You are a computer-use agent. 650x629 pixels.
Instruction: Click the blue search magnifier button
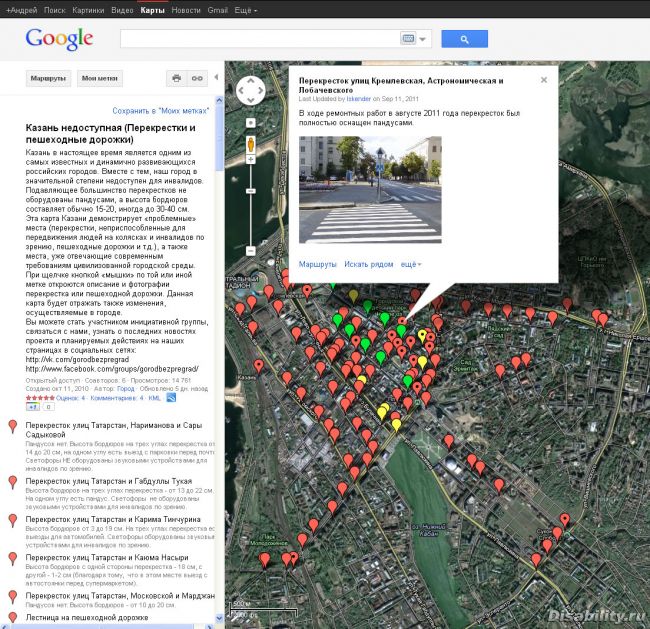point(464,39)
